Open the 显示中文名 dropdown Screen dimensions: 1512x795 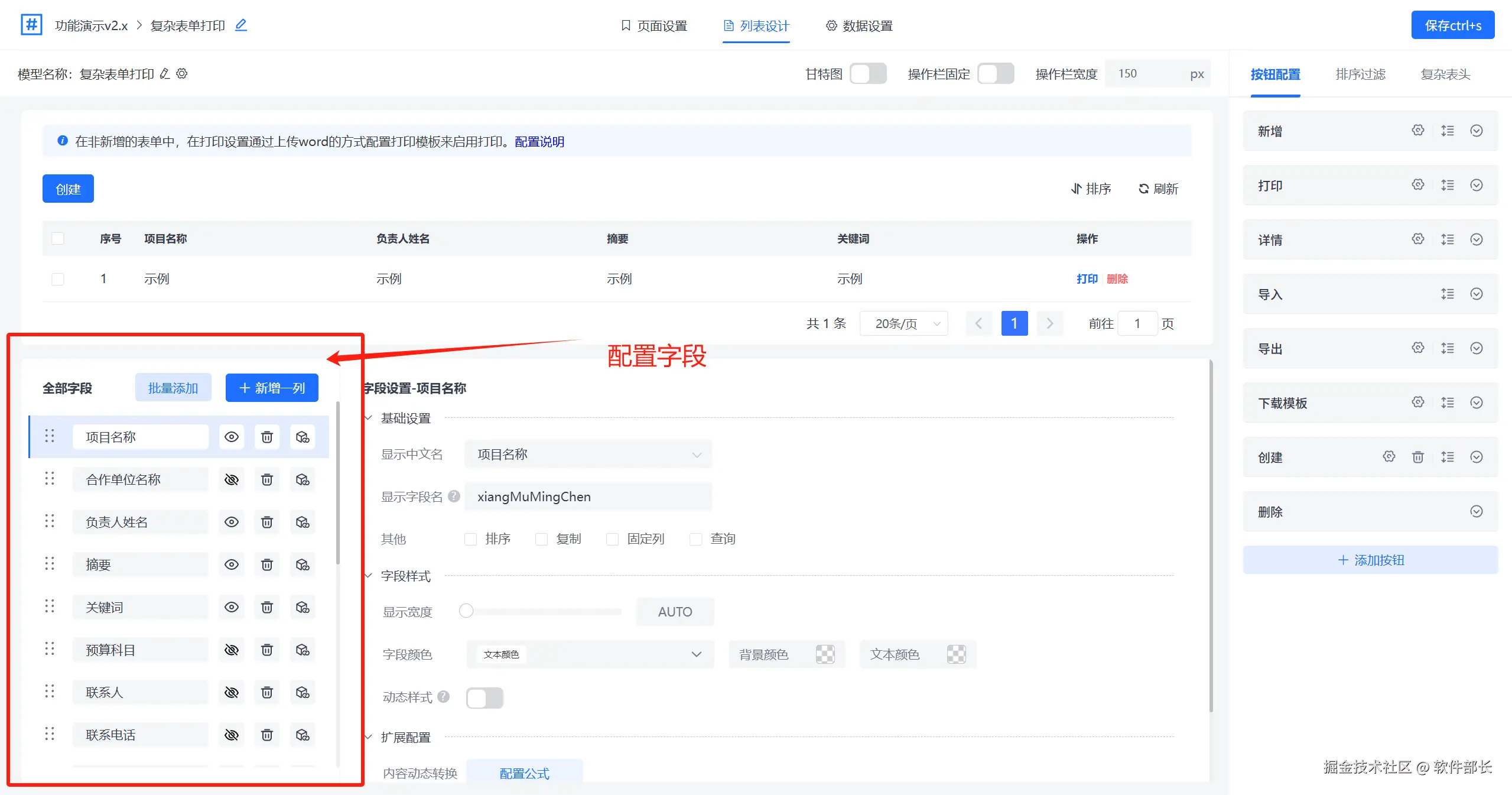[588, 455]
